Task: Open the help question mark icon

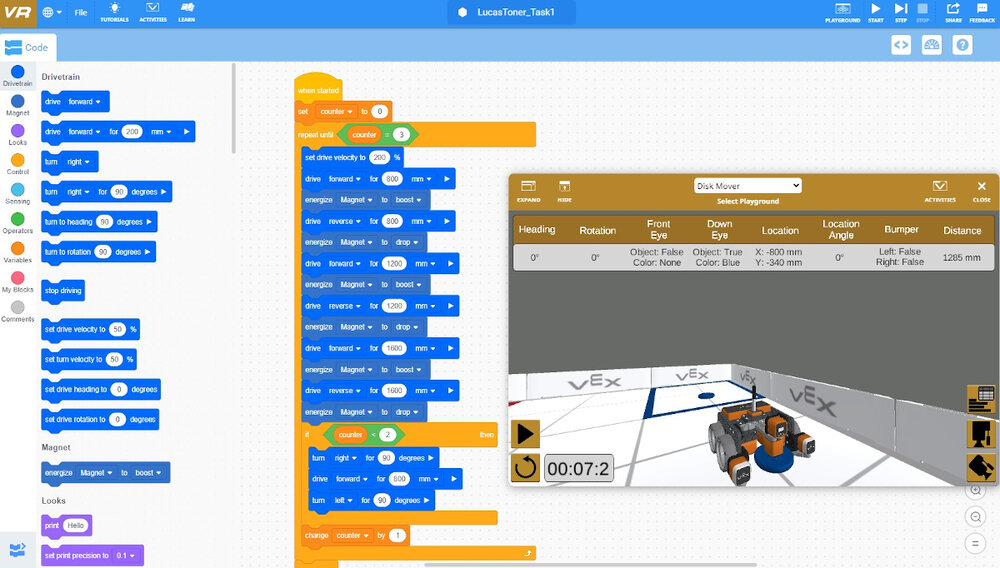Action: click(x=962, y=45)
